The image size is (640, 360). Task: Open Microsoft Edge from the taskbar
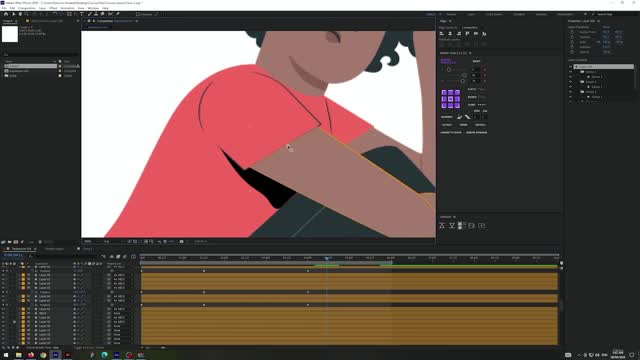(104, 355)
